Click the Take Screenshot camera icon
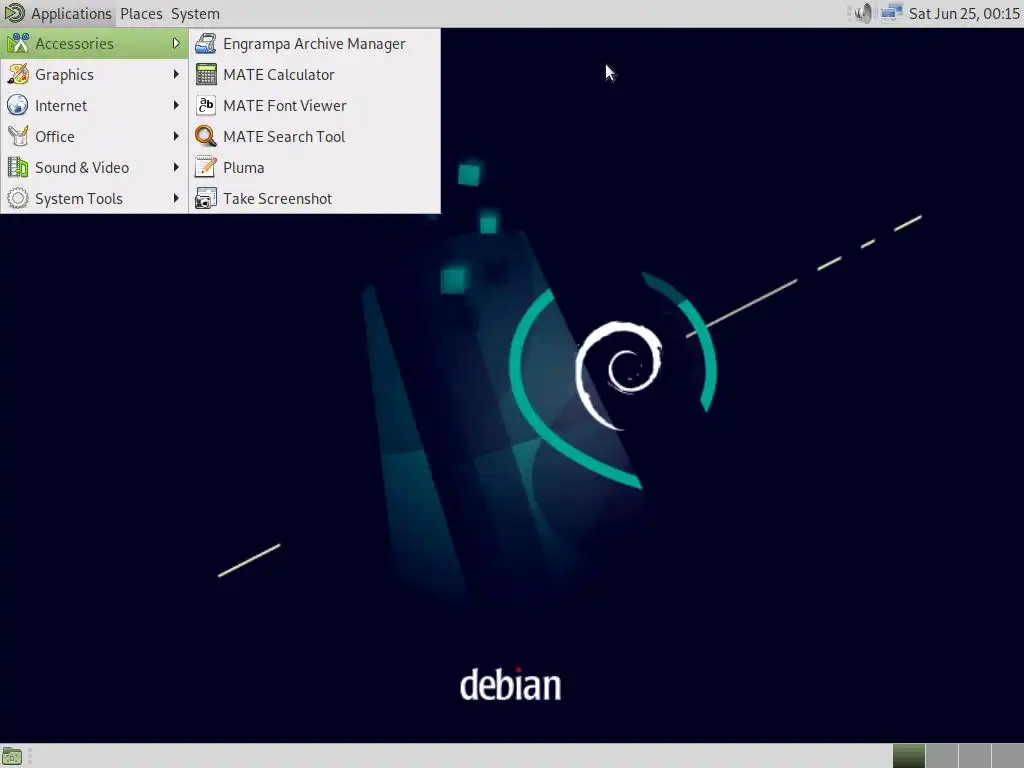The height and width of the screenshot is (768, 1024). [206, 199]
